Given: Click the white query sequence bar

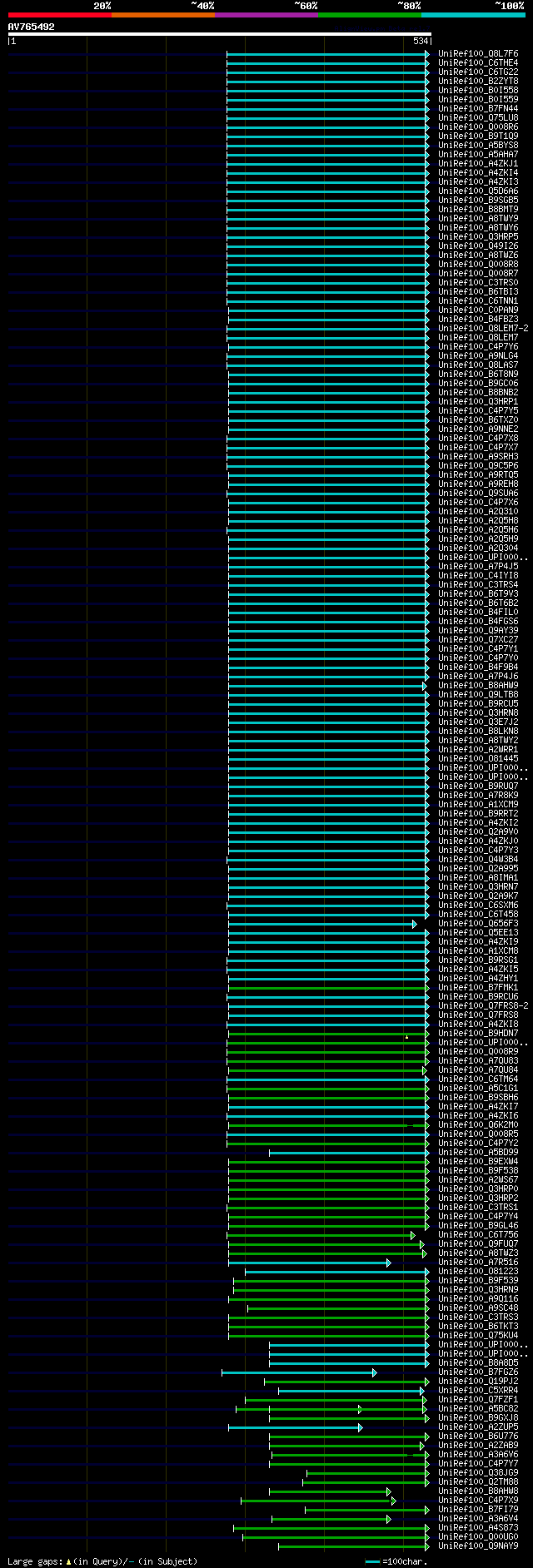Looking at the screenshot, I should coord(220,34).
